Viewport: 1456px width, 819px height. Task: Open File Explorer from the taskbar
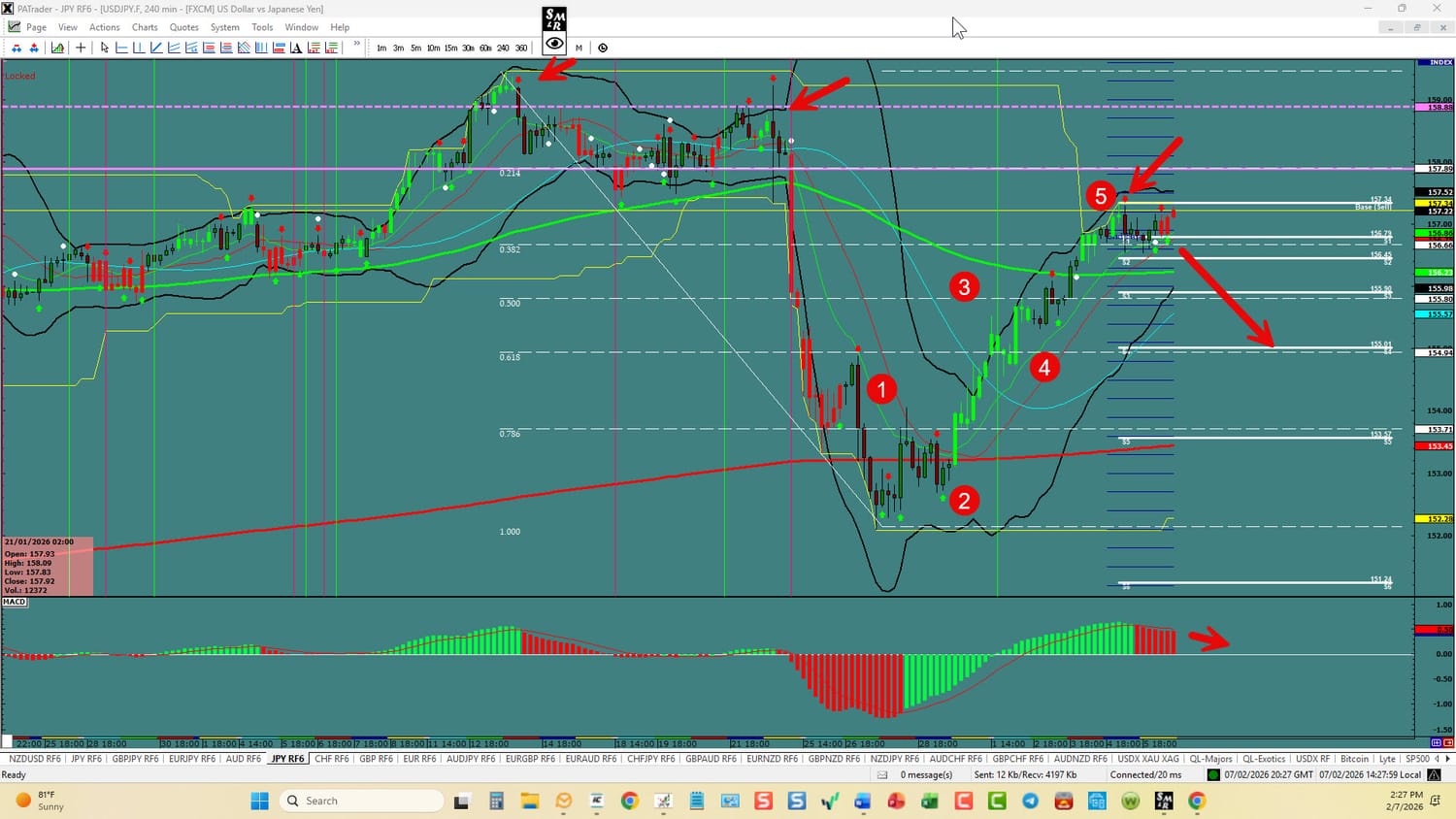click(529, 801)
